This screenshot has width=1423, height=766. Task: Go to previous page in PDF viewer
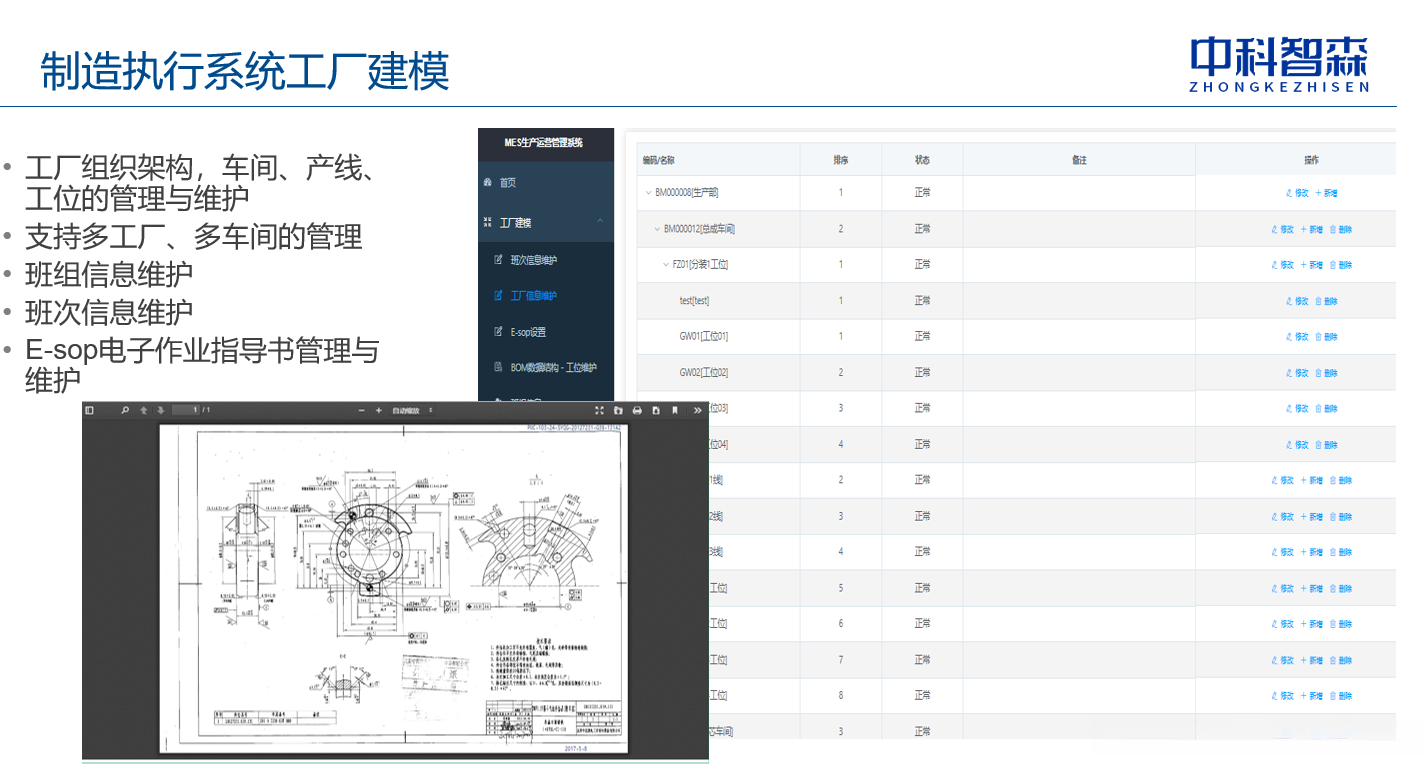[143, 410]
